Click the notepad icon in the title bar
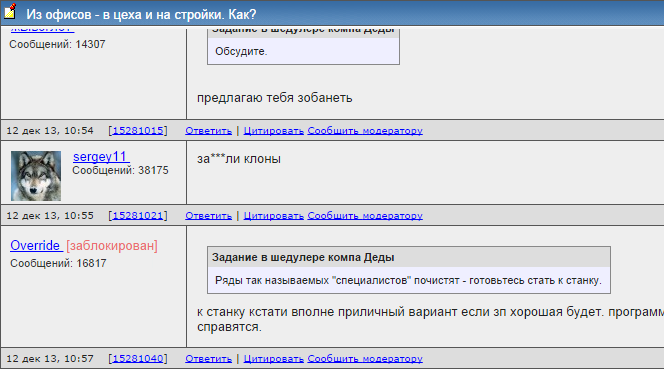Image resolution: width=664 pixels, height=369 pixels. (x=10, y=11)
